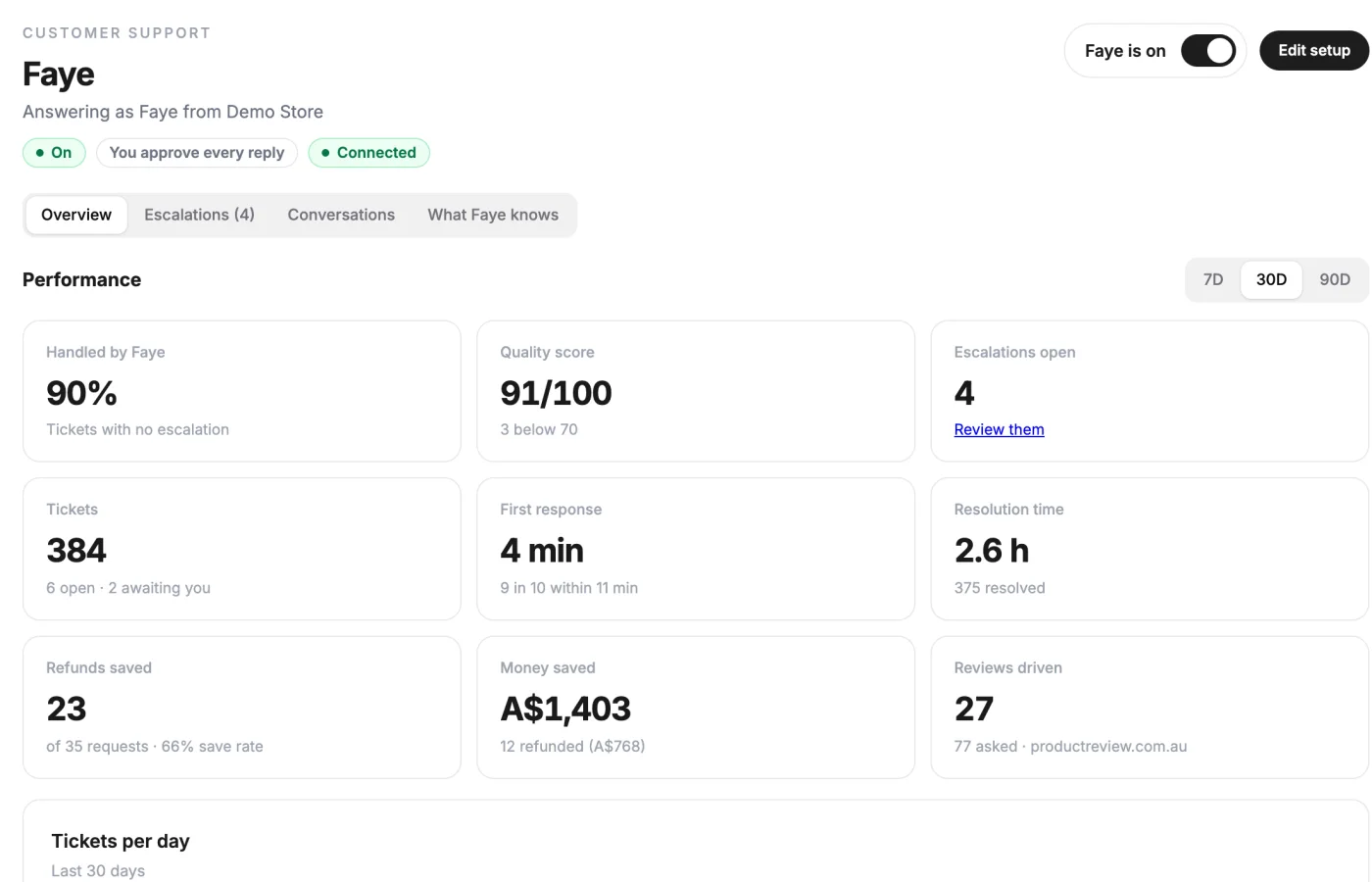Switch to Escalations (4) tab
The width and height of the screenshot is (1372, 882).
click(199, 215)
